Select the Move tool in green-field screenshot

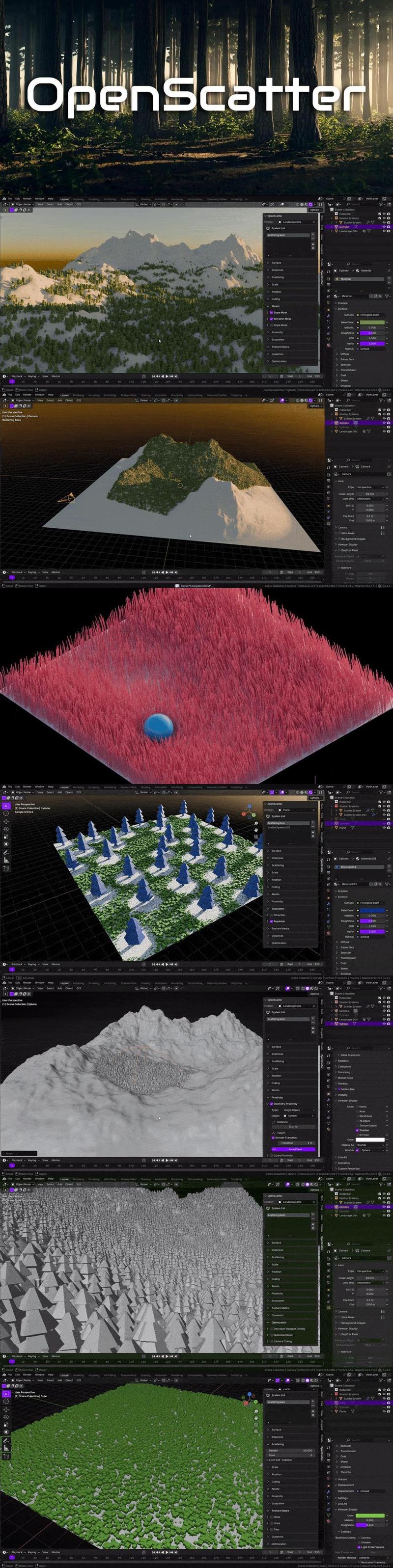[x=6, y=1410]
